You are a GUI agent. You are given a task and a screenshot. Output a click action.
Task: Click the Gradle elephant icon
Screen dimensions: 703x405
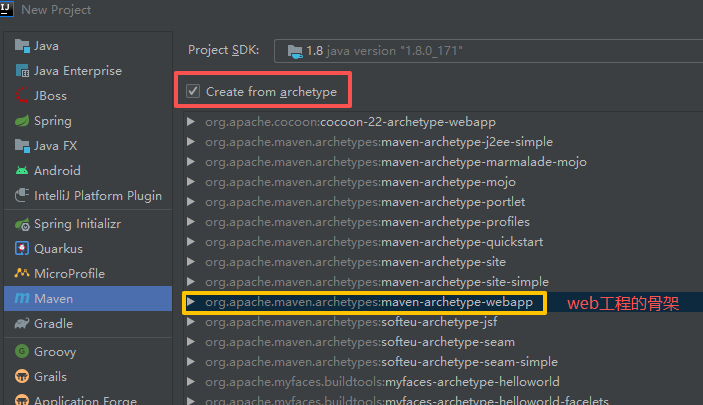(x=22, y=323)
